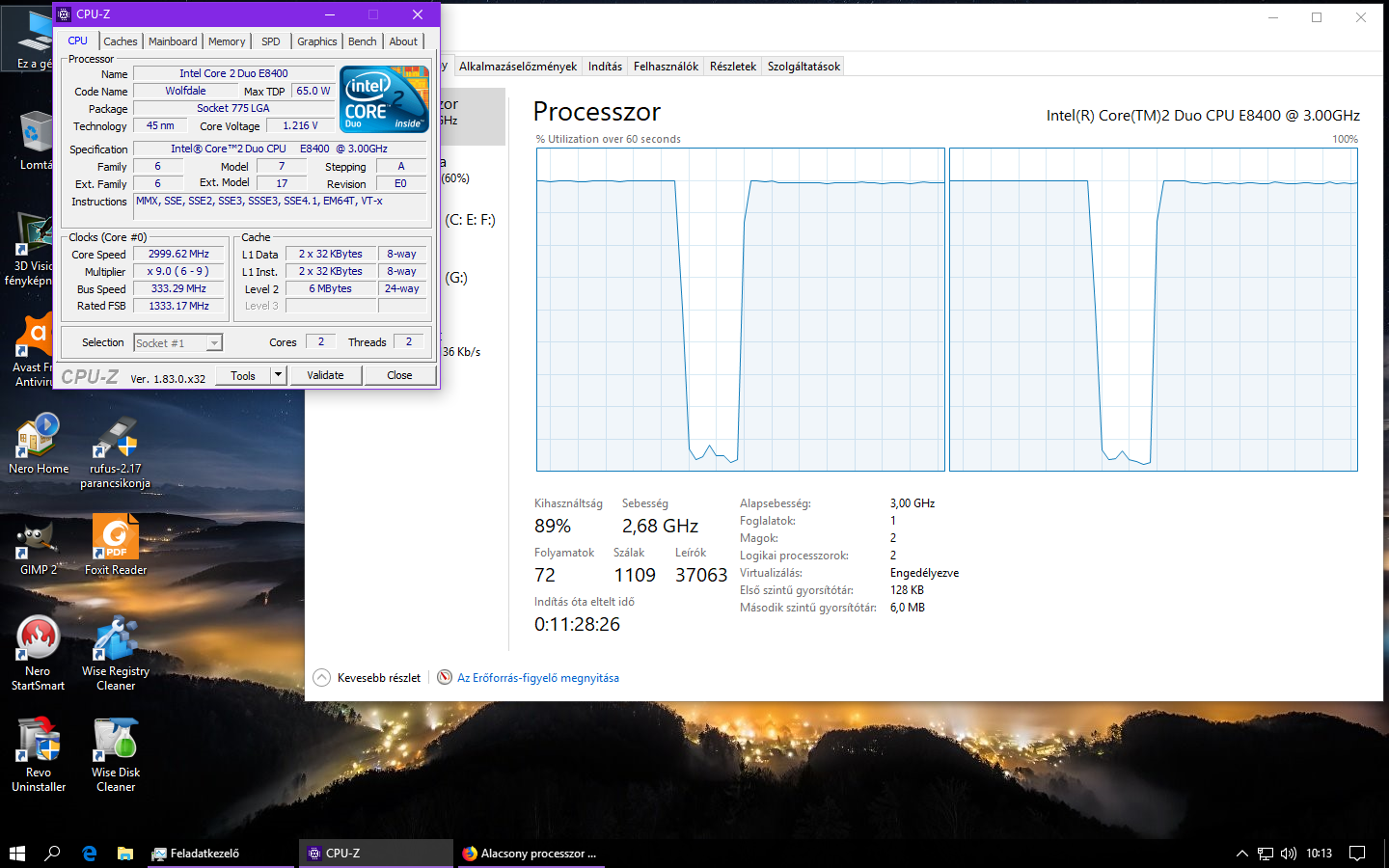1389x868 pixels.
Task: Click the Virtualizálás value Engedélyezve
Action: [x=924, y=573]
